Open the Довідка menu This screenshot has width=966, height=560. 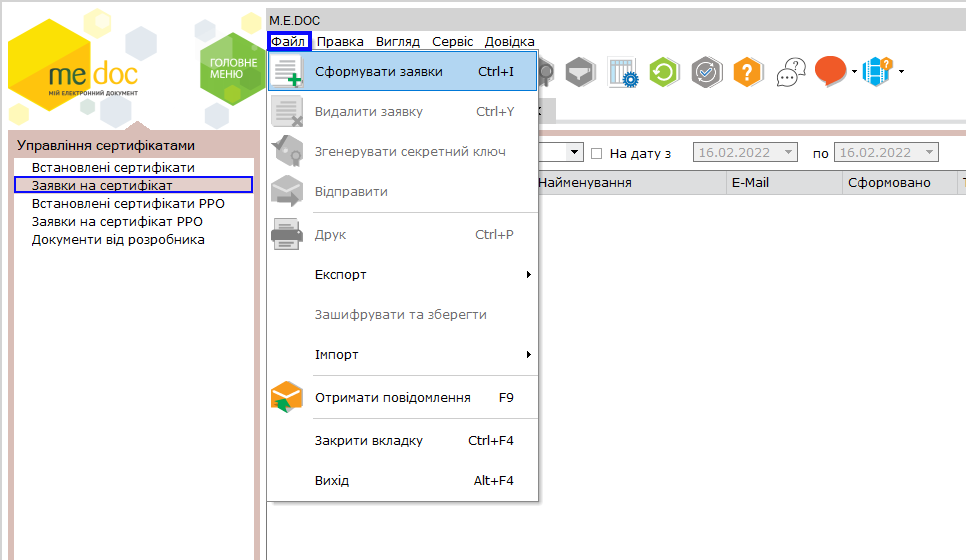click(509, 41)
